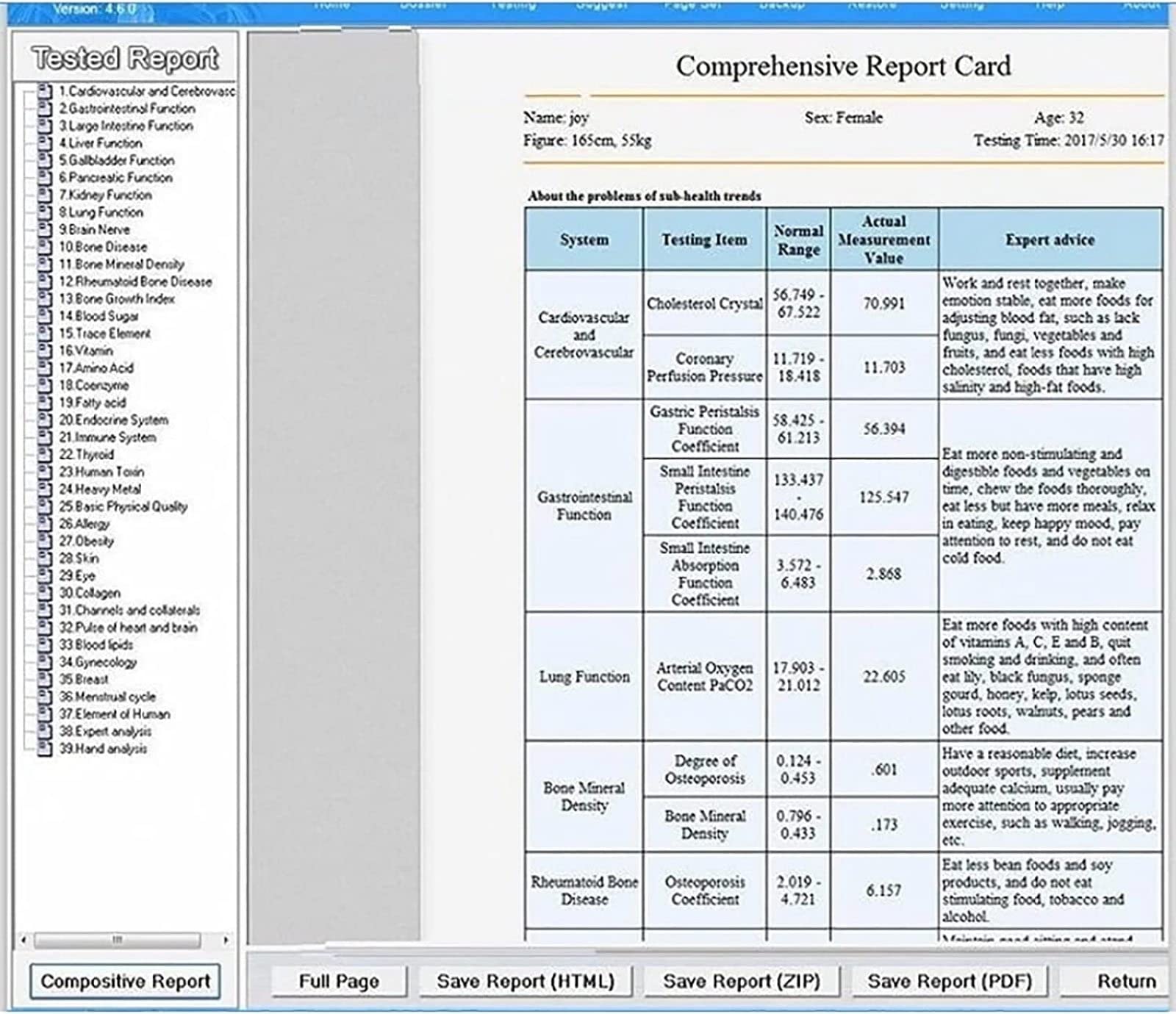The height and width of the screenshot is (1014, 1176).
Task: Click the Compositive Report button
Action: click(125, 981)
